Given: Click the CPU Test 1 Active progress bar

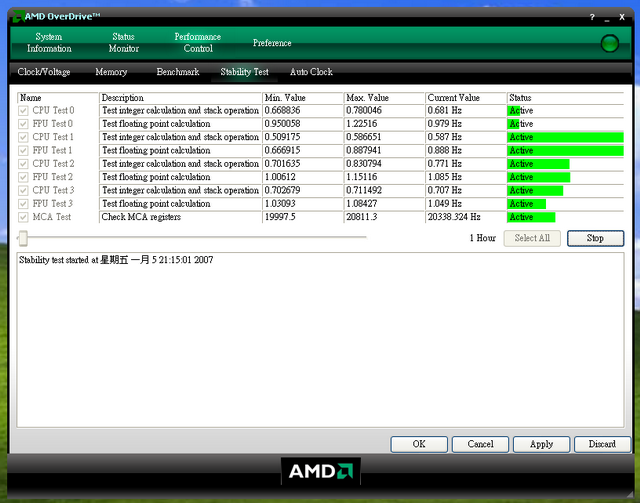Looking at the screenshot, I should [565, 137].
